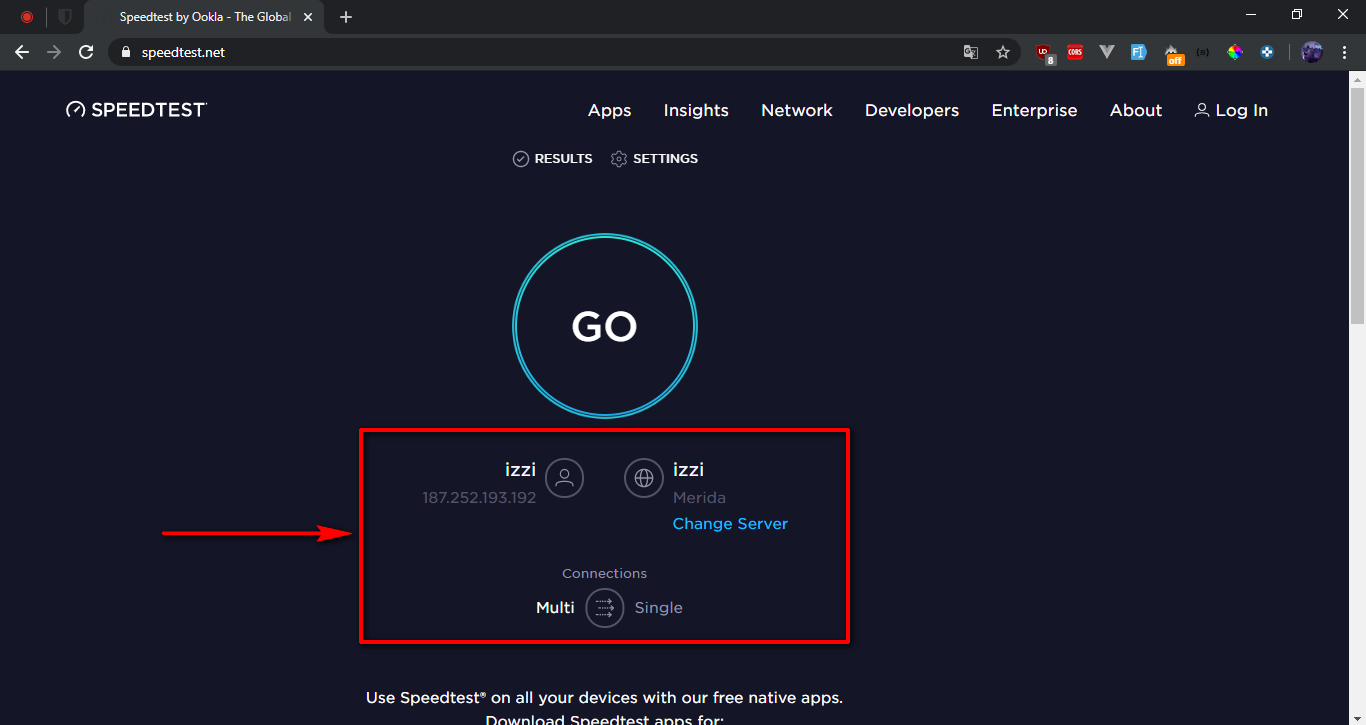The width and height of the screenshot is (1366, 725).
Task: Click the izzi ISP user icon
Action: (x=564, y=478)
